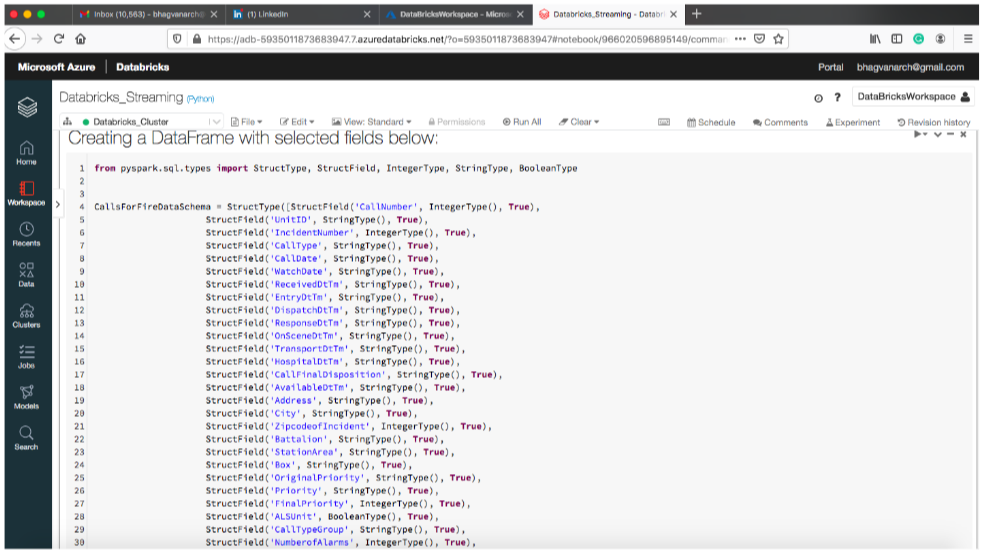
Task: Open the page actions three-dot menu
Action: 740,39
